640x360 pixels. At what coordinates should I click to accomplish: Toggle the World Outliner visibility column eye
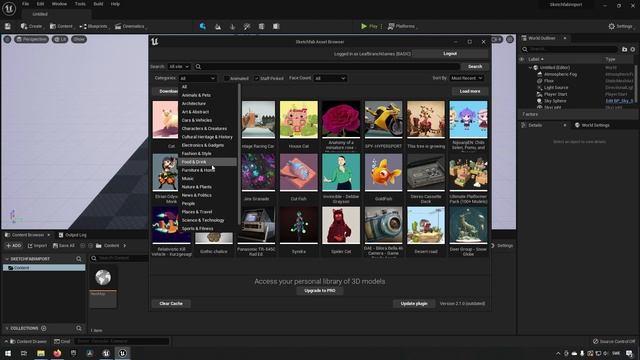522,59
